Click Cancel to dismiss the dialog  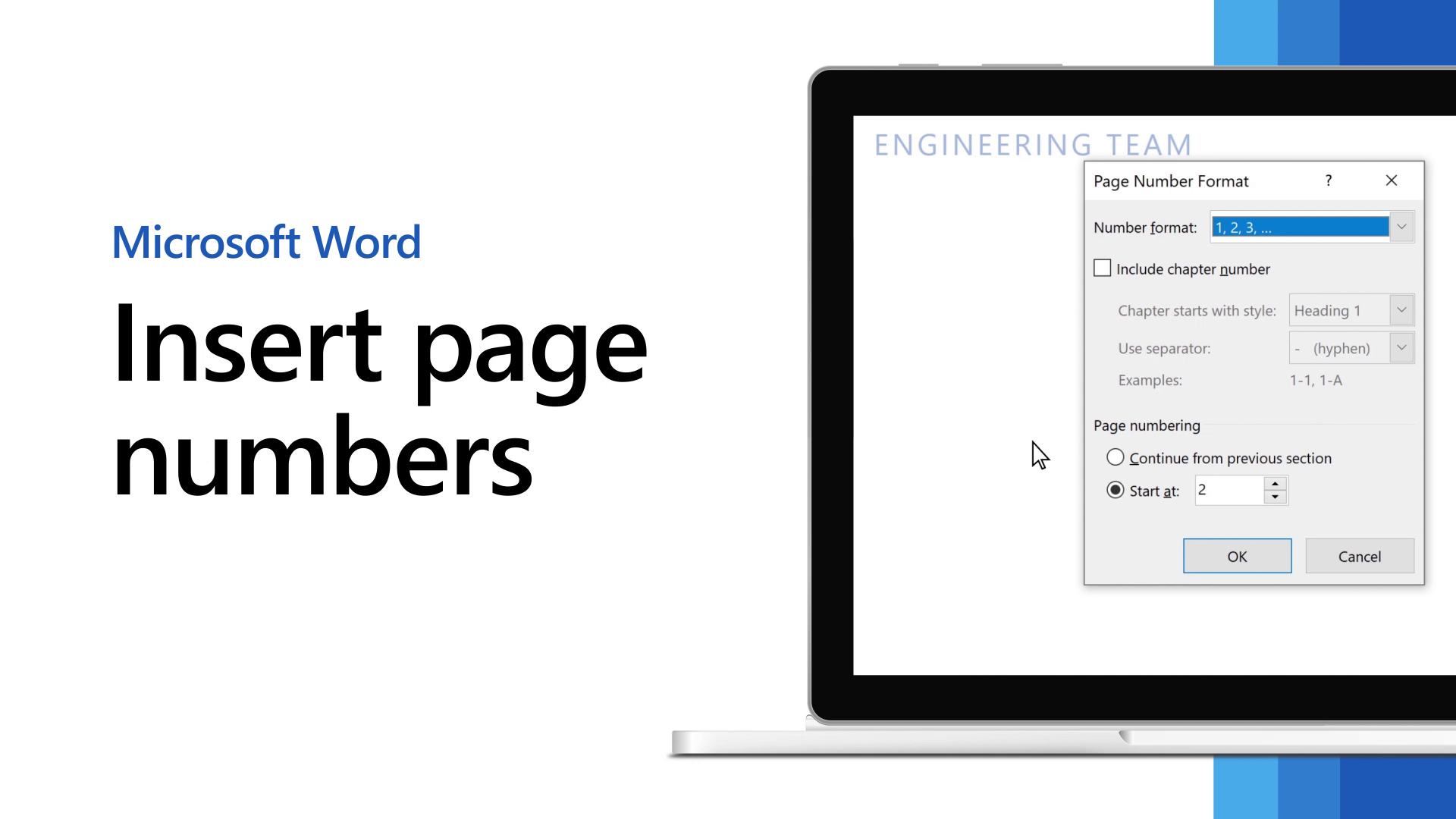[1360, 556]
